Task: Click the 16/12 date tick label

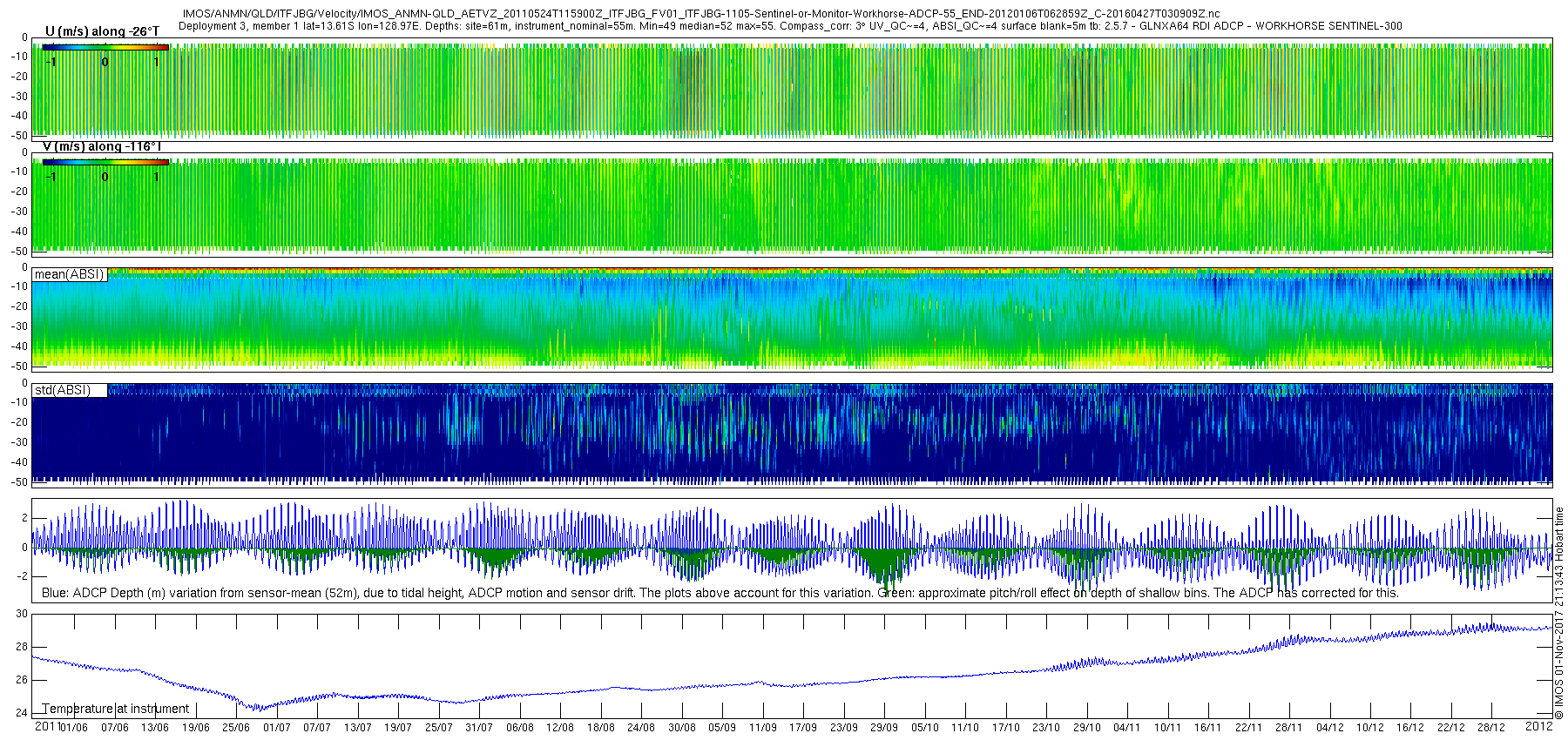Action: point(1411,727)
